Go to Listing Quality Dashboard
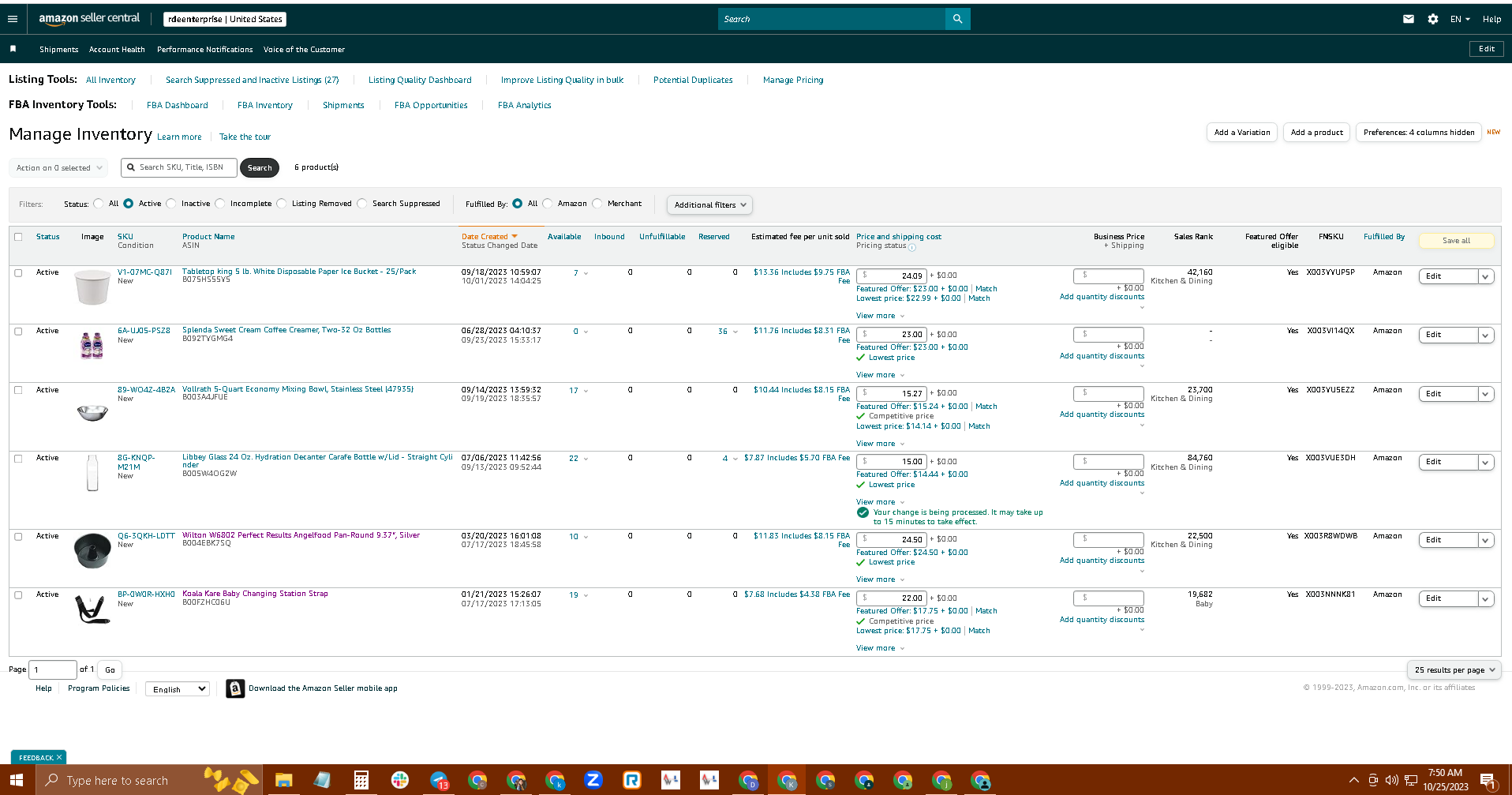Viewport: 1512px width, 795px height. click(420, 80)
